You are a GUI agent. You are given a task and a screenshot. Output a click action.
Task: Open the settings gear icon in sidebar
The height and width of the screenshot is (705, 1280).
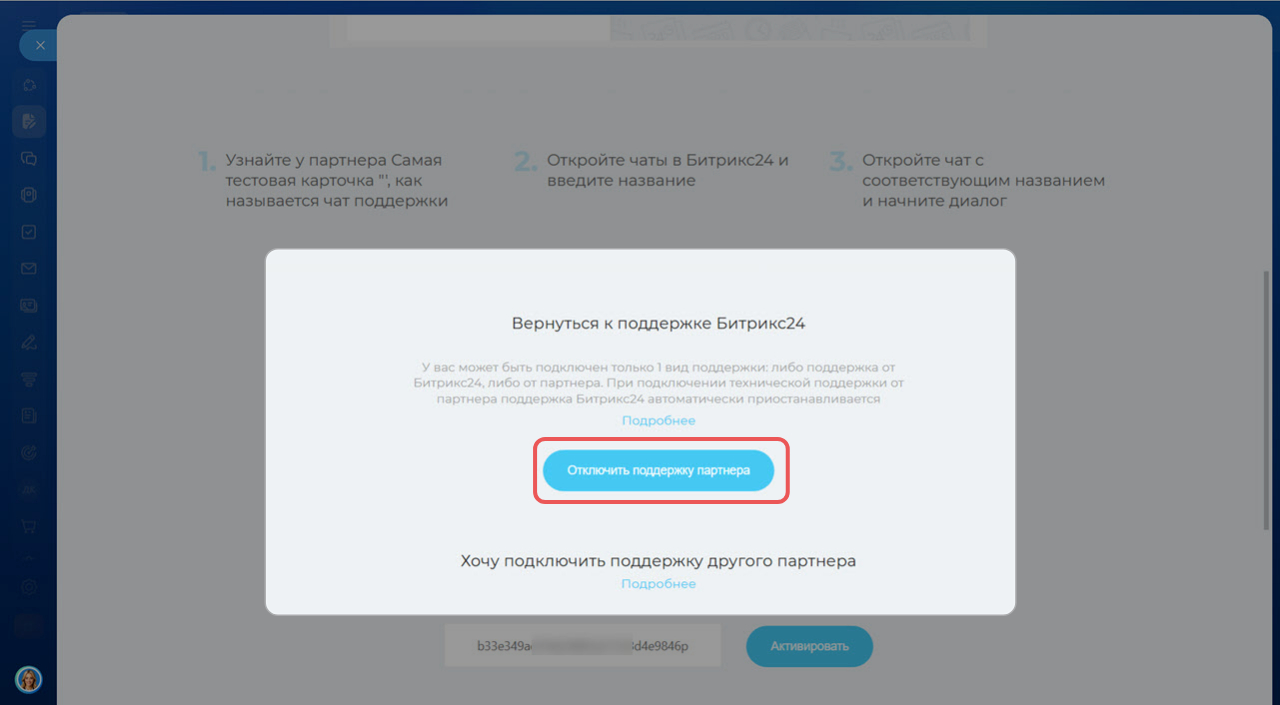(x=29, y=587)
